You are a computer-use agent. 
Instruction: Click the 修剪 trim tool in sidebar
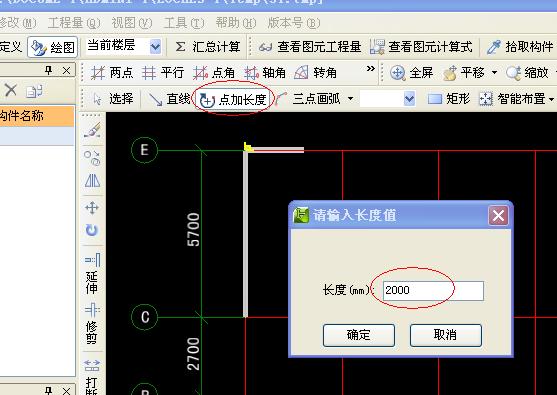[x=92, y=323]
